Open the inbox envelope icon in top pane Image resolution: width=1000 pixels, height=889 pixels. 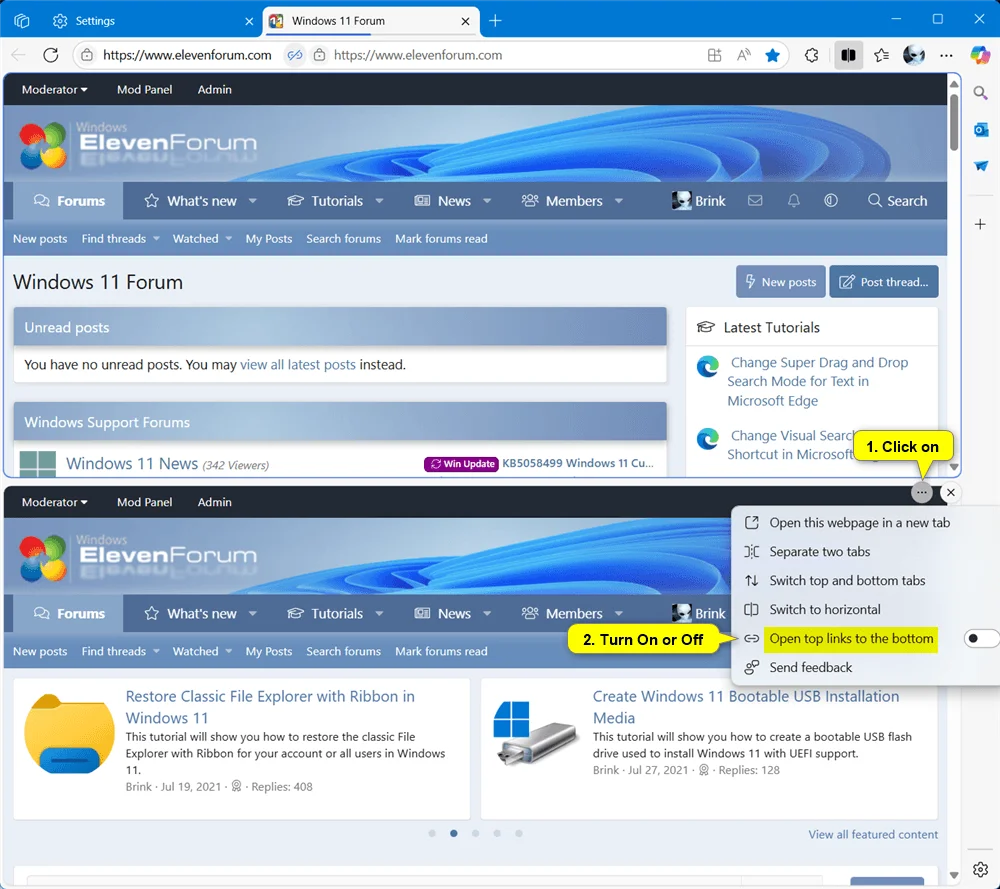click(x=755, y=201)
